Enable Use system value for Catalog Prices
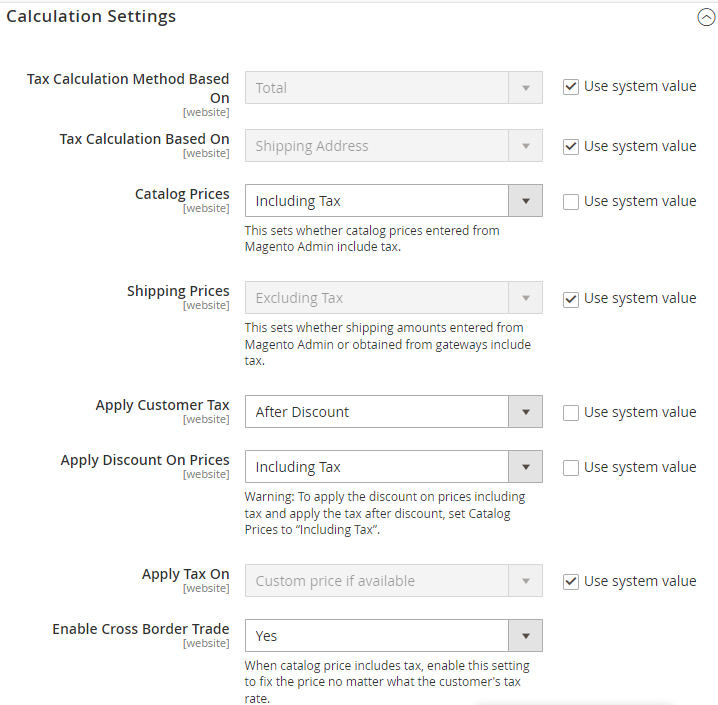 (x=571, y=201)
